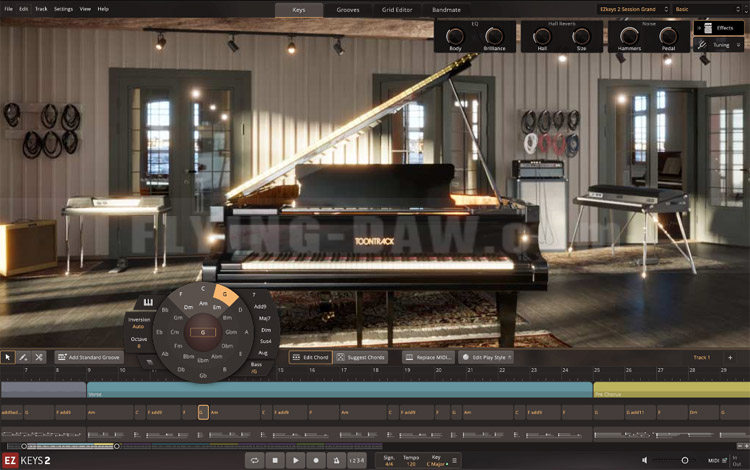Toggle the Sus4 chord modifier

click(x=265, y=341)
